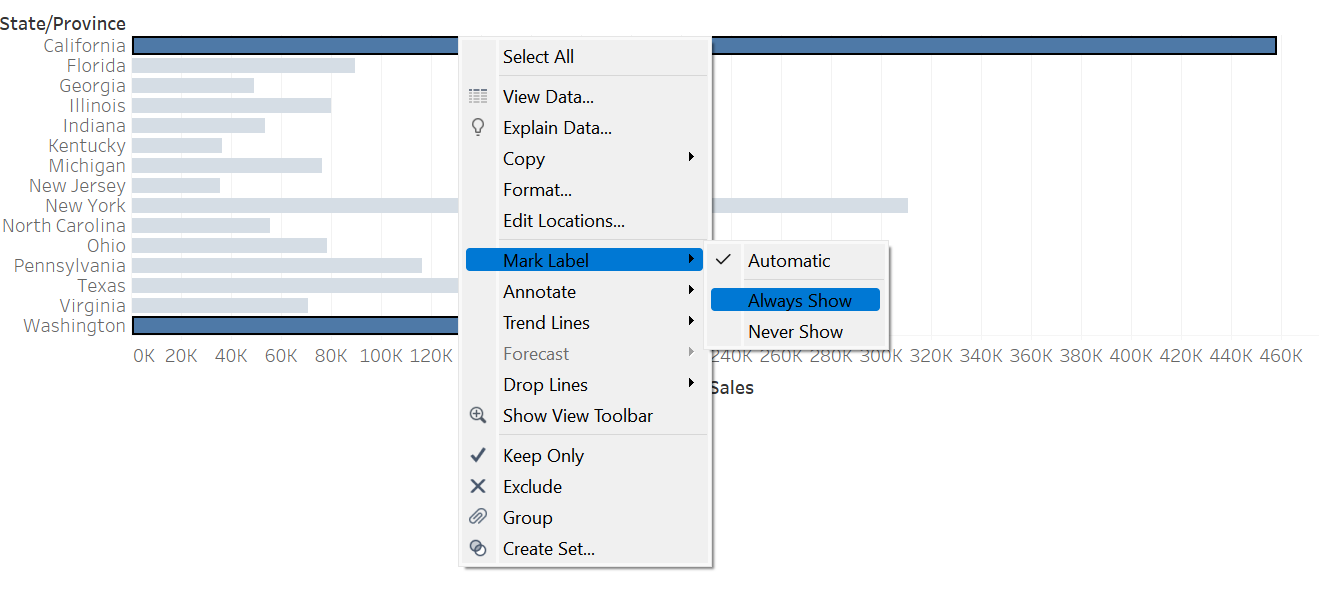The height and width of the screenshot is (615, 1319).
Task: Expand Copy submenu arrow
Action: (x=691, y=158)
